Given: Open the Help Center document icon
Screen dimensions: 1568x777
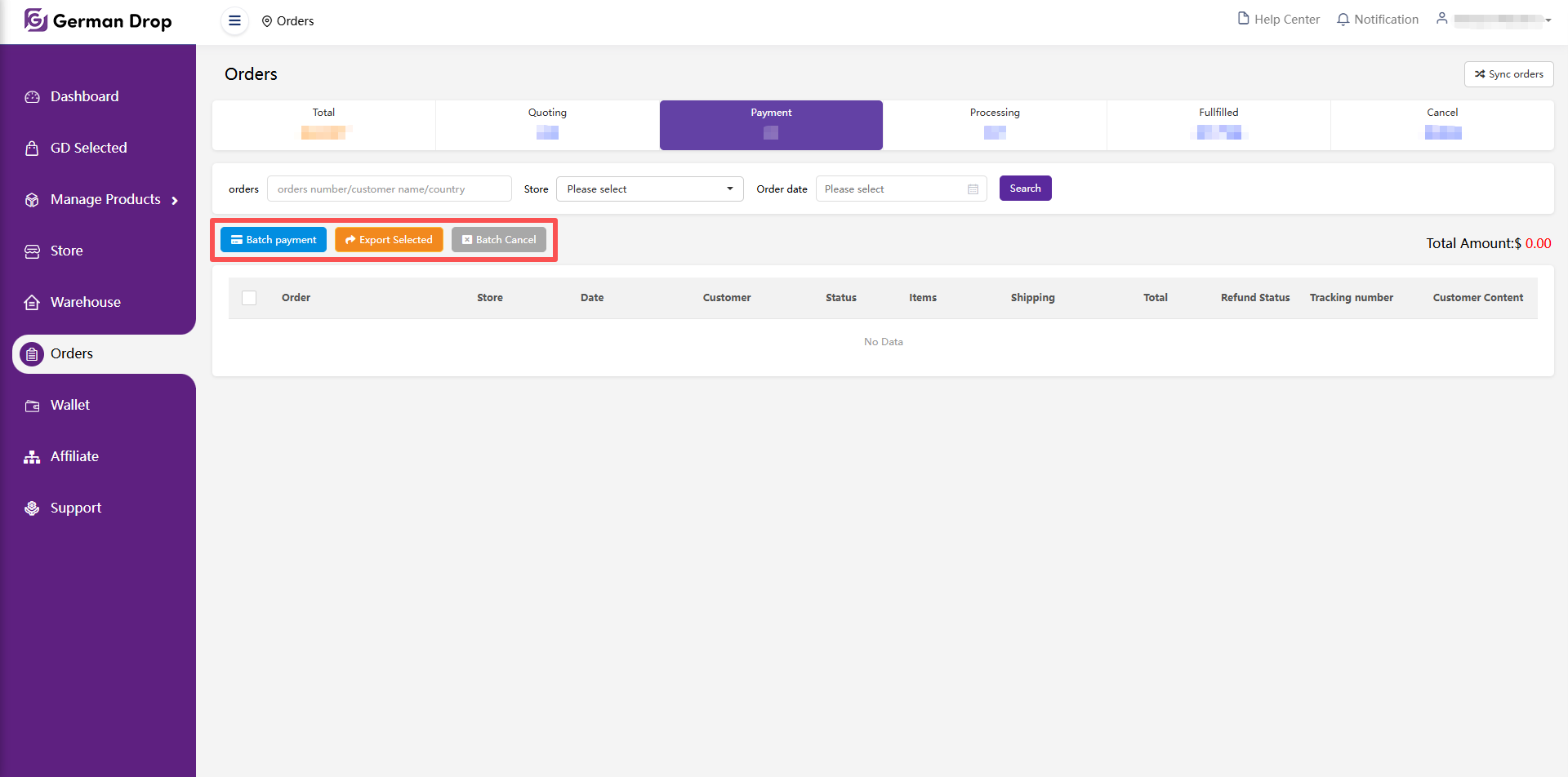Looking at the screenshot, I should coord(1243,19).
